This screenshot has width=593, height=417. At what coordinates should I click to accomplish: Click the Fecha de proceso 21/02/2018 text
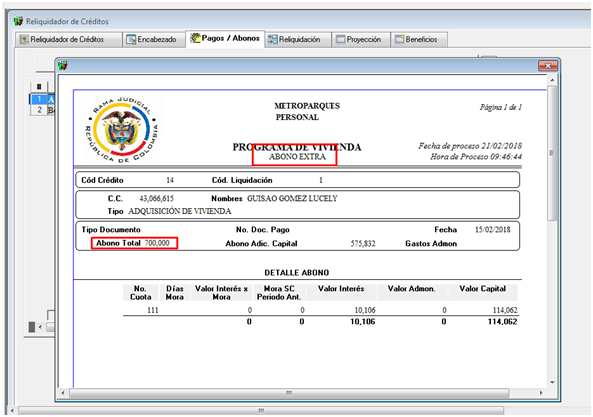pyautogui.click(x=470, y=146)
